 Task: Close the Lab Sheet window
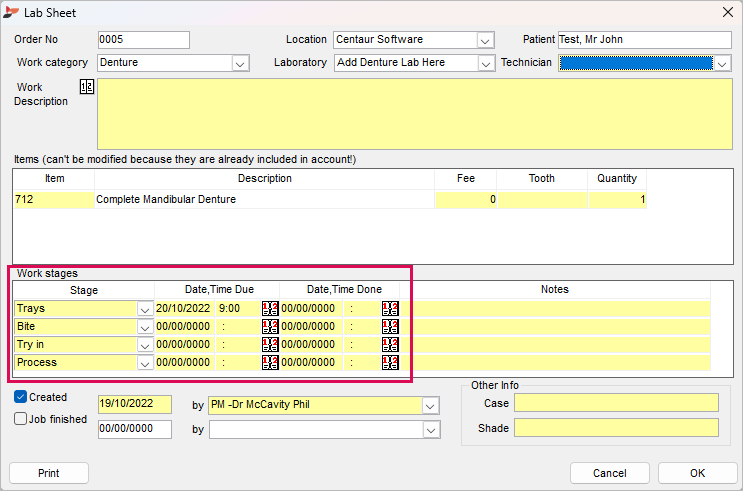click(728, 12)
